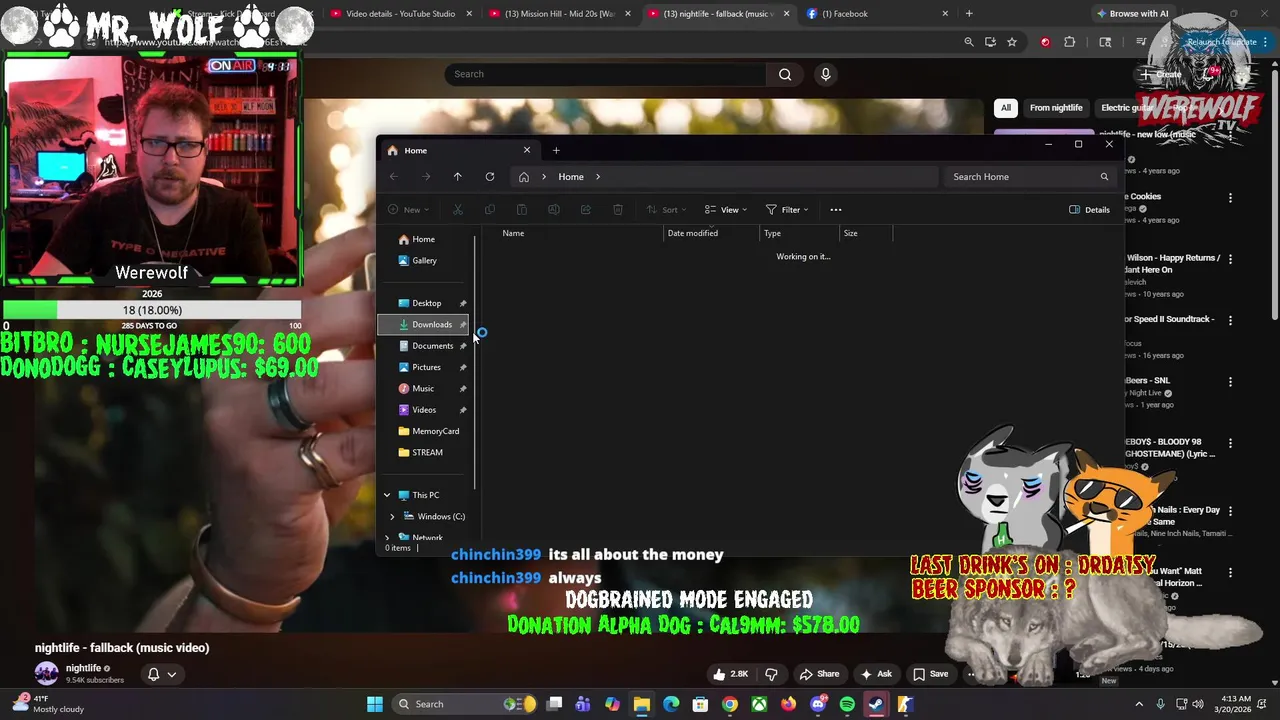Expand the Windows (C:) drive node
Screen dimensions: 1280x720
pos(392,517)
